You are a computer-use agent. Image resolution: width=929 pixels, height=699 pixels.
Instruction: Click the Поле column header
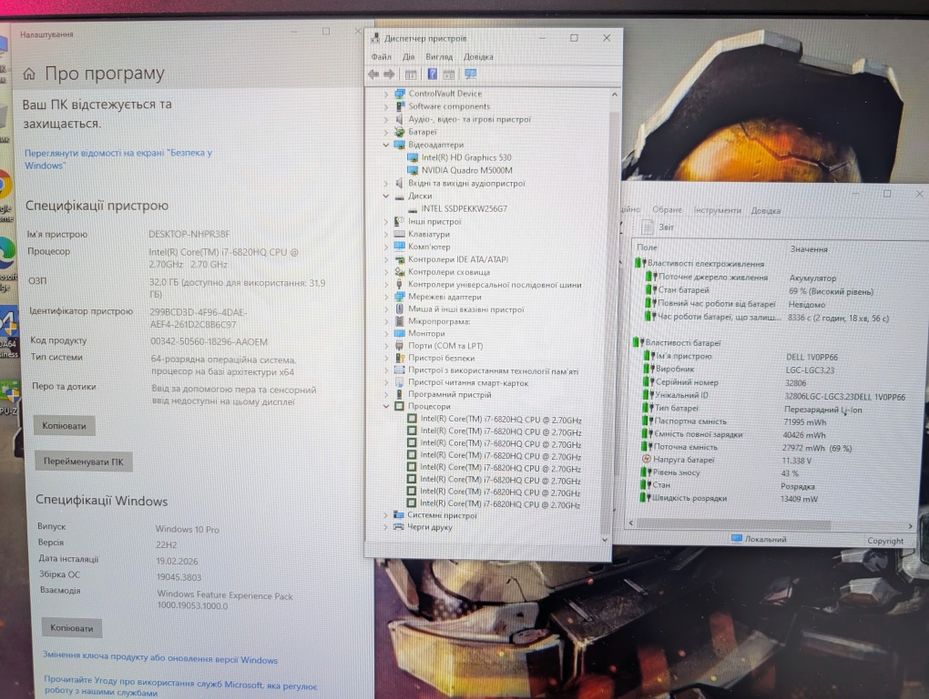point(647,247)
